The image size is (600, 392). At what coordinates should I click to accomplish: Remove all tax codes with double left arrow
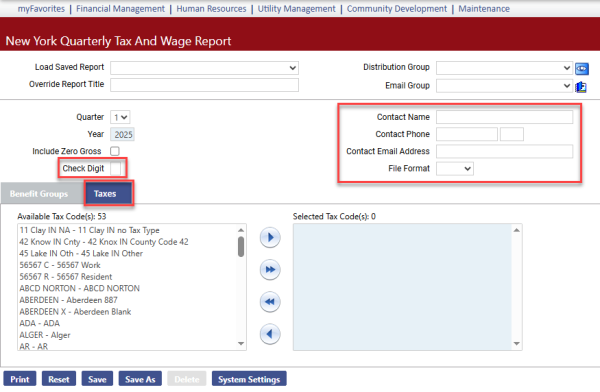click(x=270, y=302)
